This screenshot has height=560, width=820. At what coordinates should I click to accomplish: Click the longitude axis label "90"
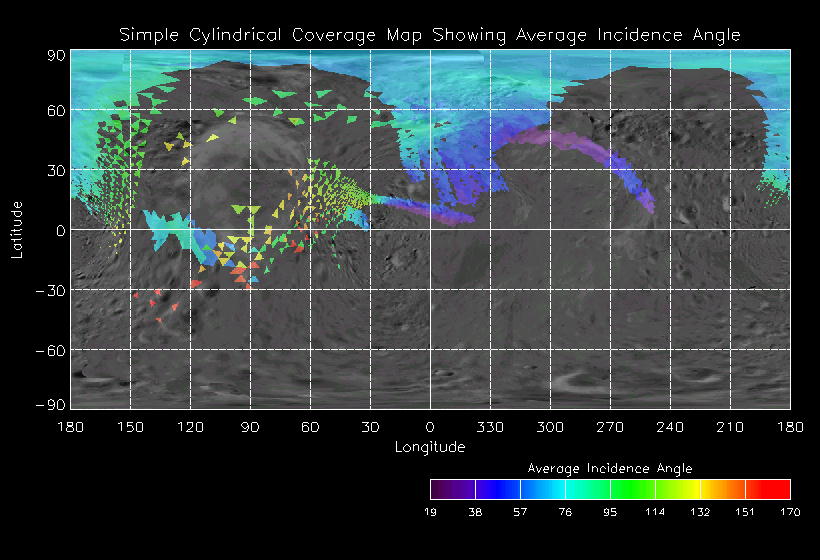coord(250,427)
